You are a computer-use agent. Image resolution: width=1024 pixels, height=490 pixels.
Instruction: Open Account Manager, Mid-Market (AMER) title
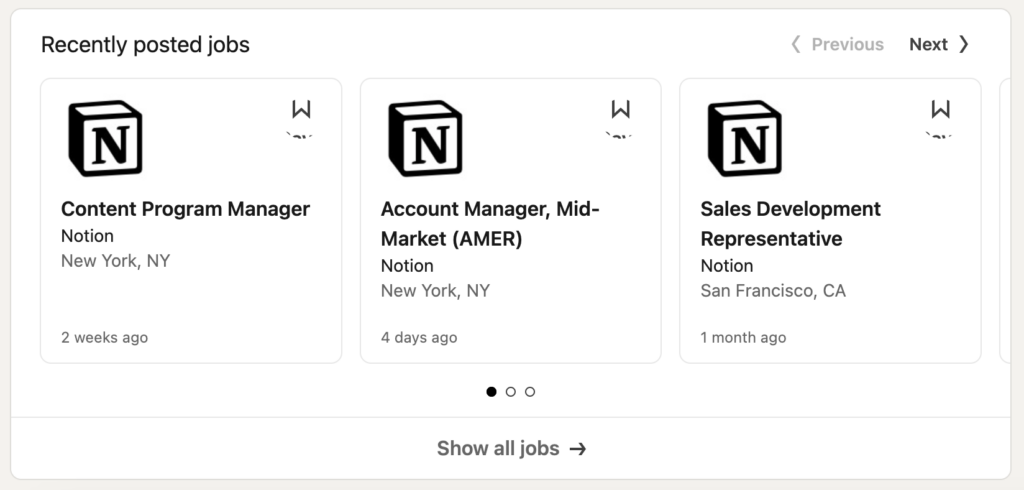coord(490,224)
